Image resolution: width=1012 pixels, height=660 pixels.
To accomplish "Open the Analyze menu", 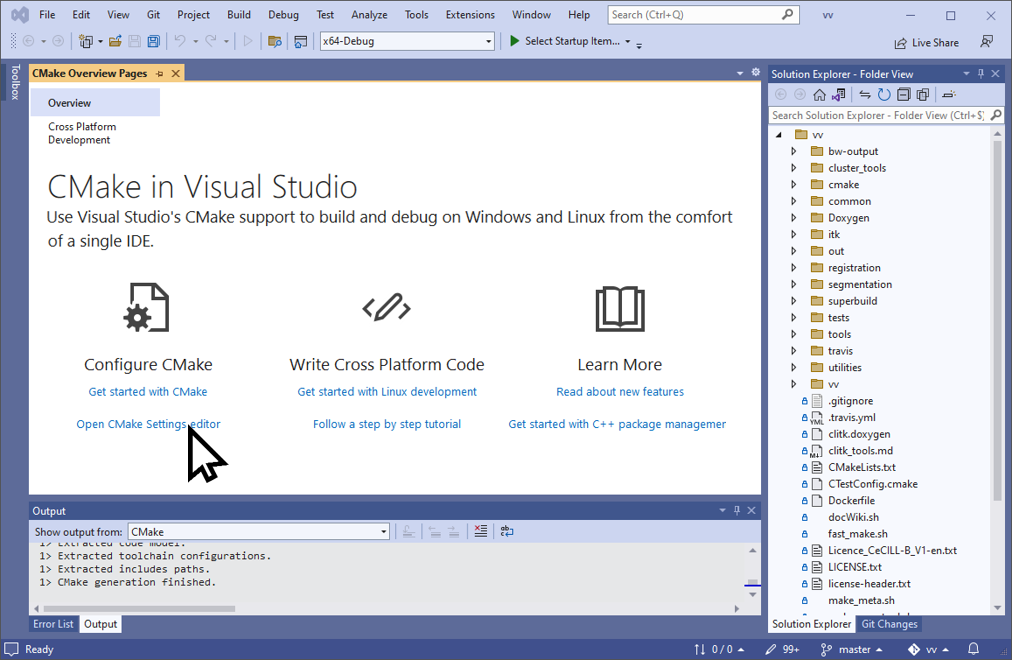I will pos(369,14).
